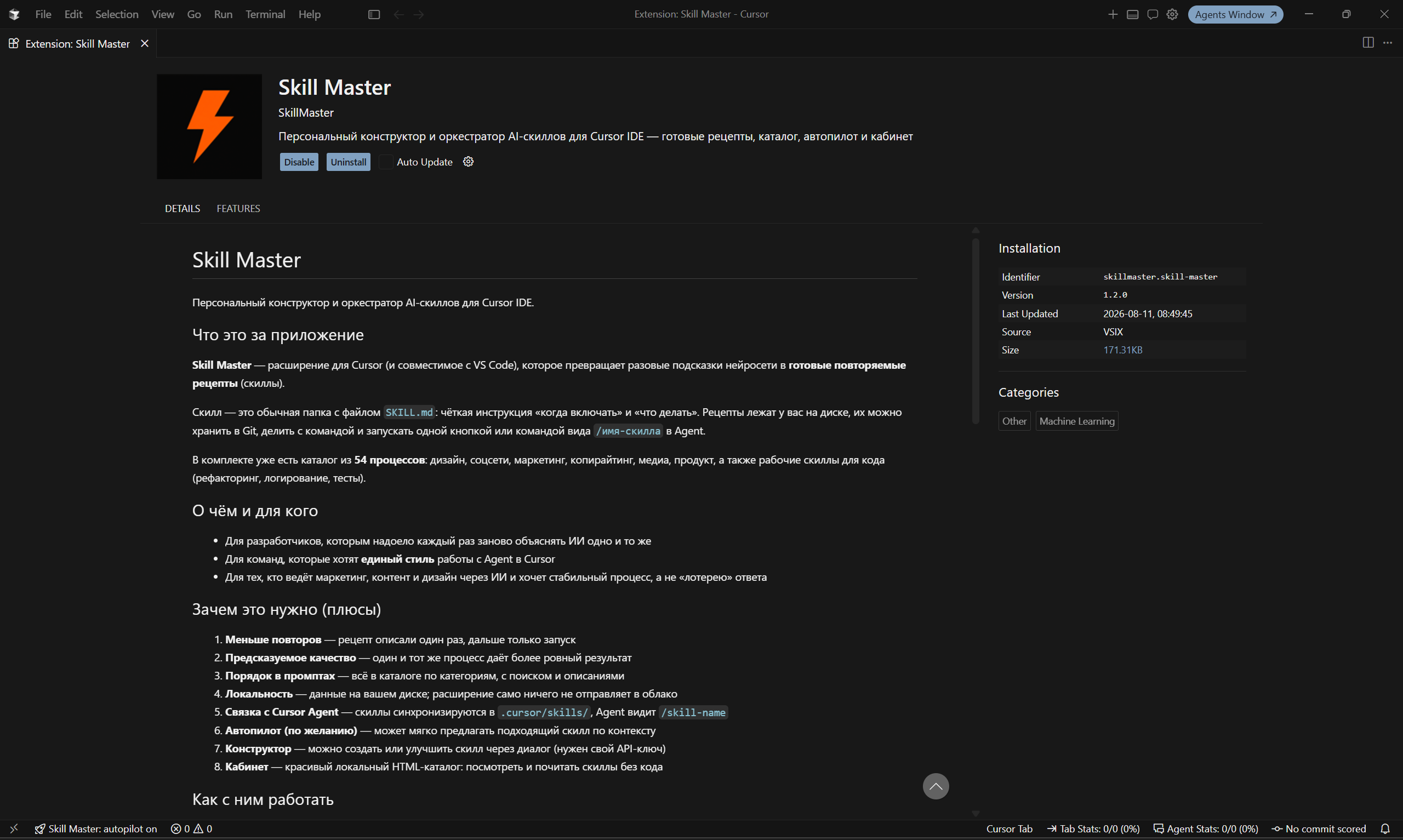1403x840 pixels.
Task: Open the Terminal menu
Action: 265,14
